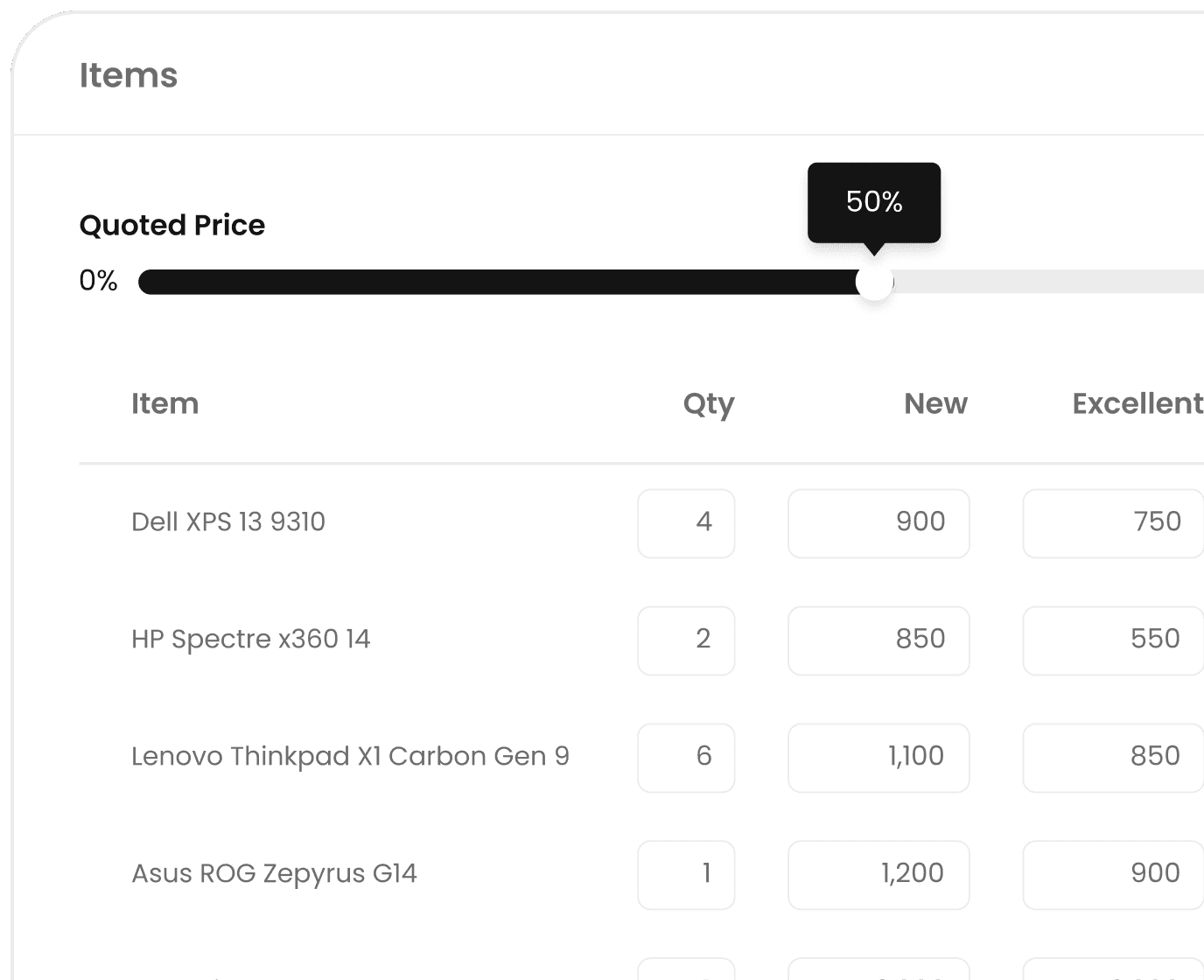
Task: Edit quantity for Lenovo Thinkpad X1 Carbon
Action: point(686,758)
